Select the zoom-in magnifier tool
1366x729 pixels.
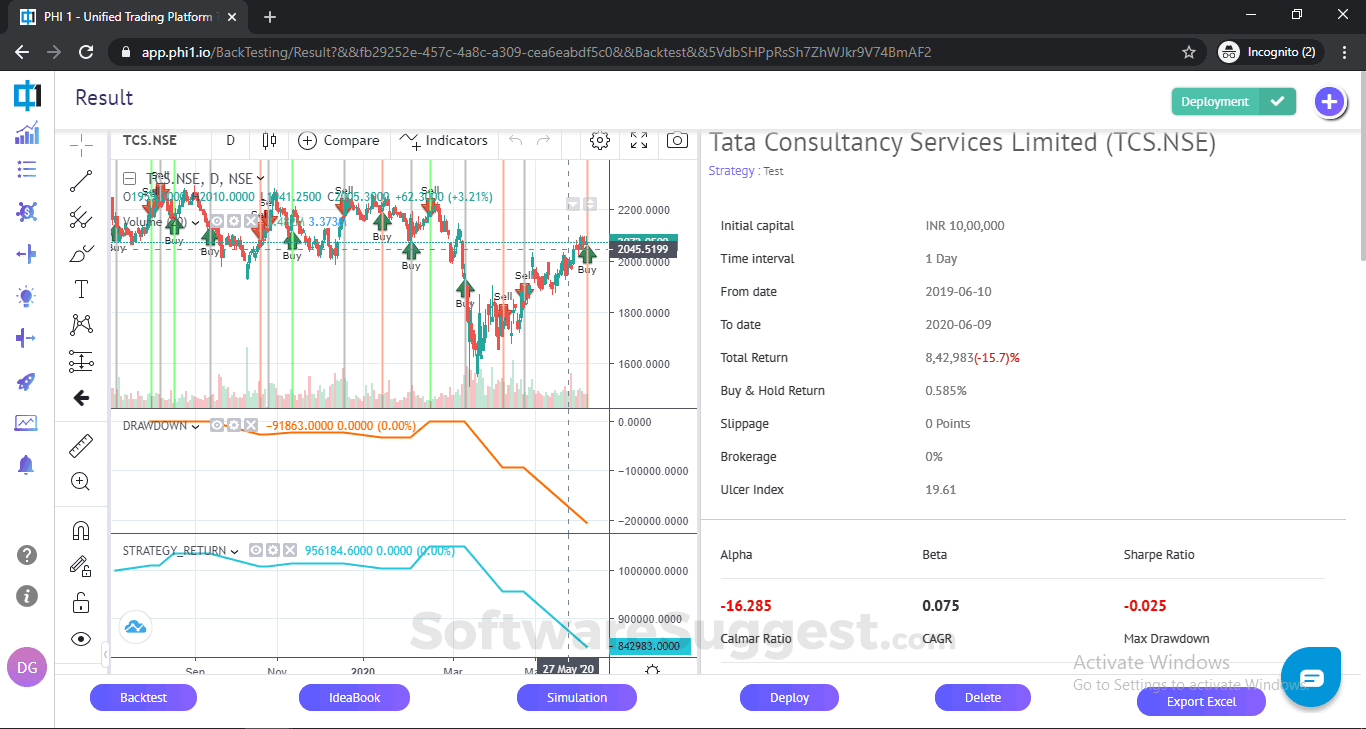click(80, 481)
